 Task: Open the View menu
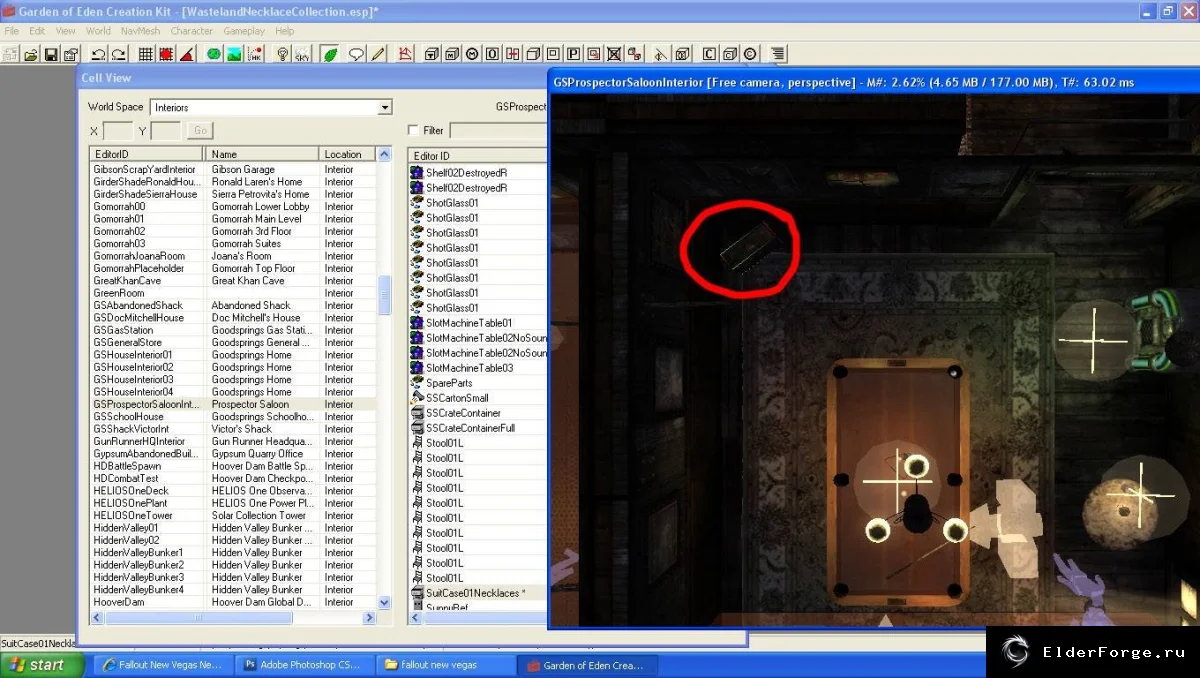click(65, 31)
